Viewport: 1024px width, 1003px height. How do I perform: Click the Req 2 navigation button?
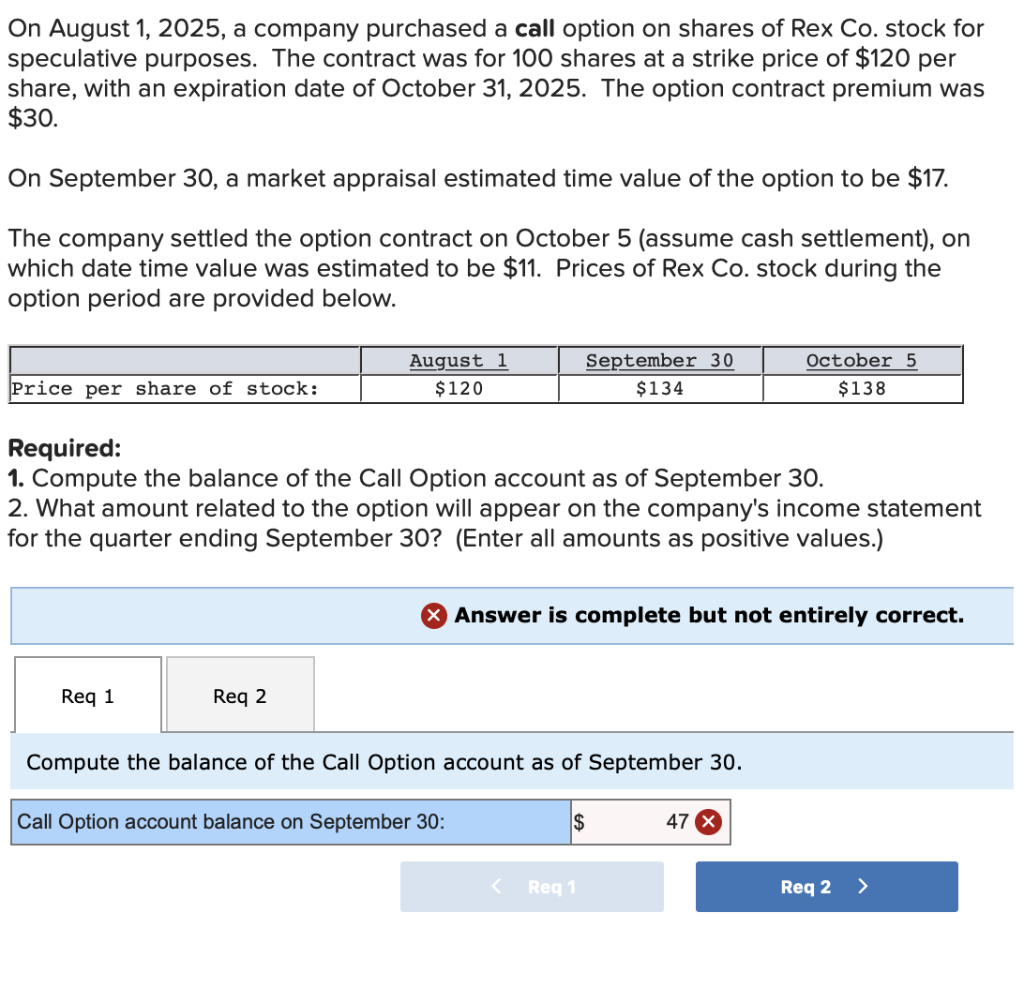[x=826, y=886]
